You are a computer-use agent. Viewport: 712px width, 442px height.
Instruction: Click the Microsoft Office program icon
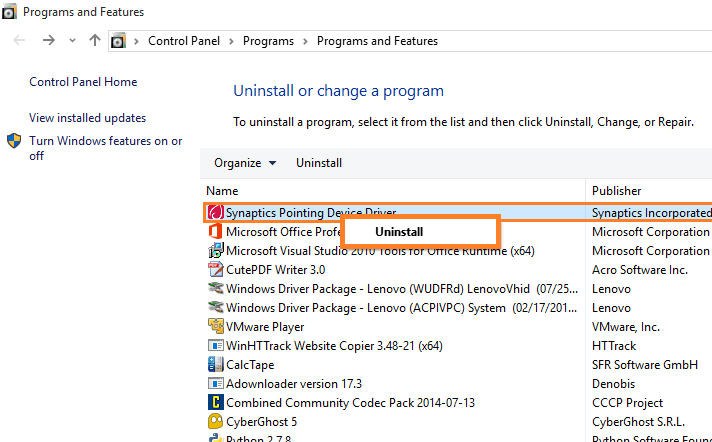click(x=214, y=232)
